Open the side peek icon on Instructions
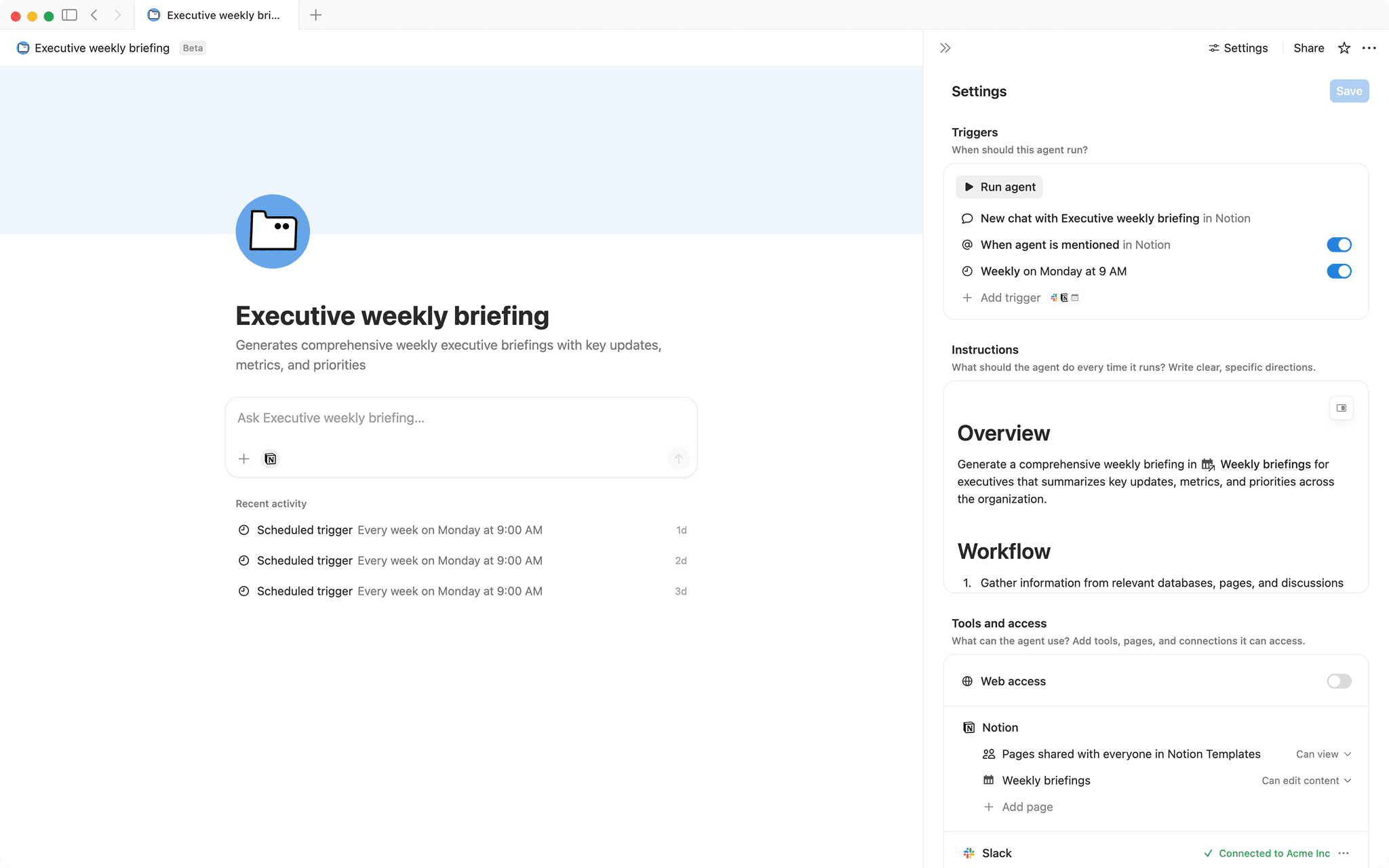The image size is (1389, 868). point(1341,408)
